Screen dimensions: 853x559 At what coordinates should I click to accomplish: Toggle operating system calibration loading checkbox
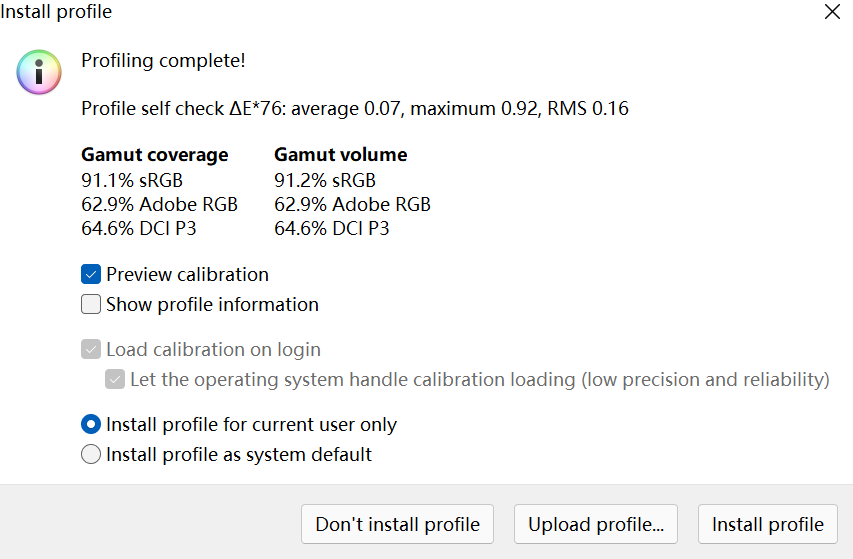(x=115, y=380)
